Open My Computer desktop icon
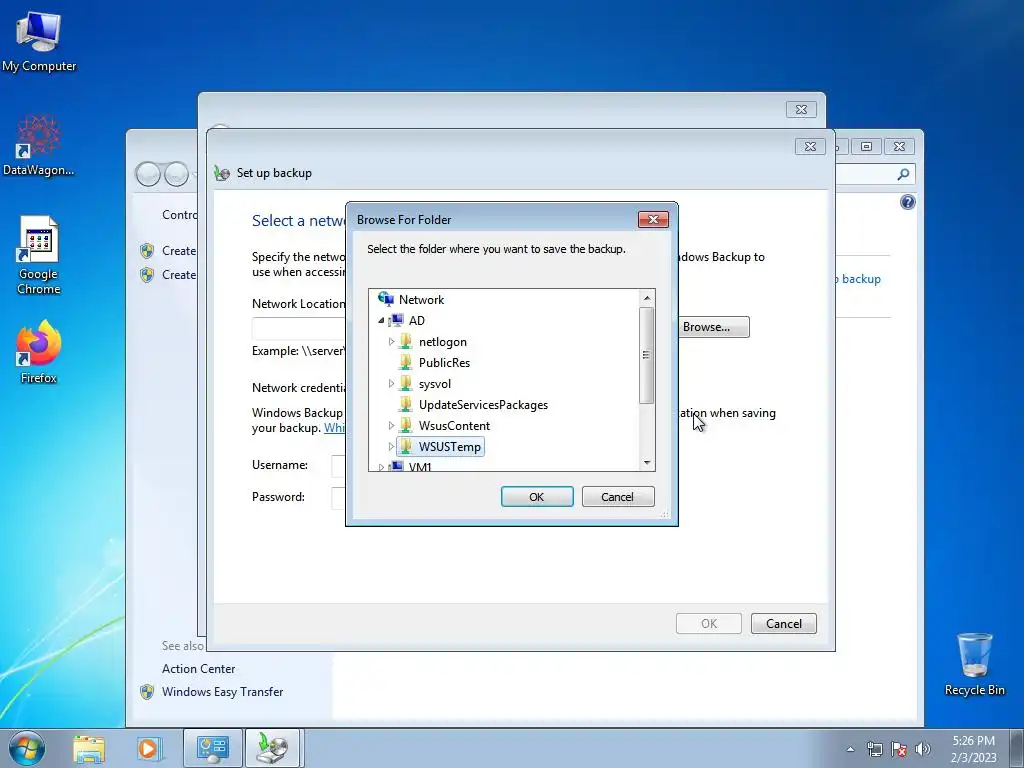This screenshot has height=768, width=1024. click(x=39, y=41)
